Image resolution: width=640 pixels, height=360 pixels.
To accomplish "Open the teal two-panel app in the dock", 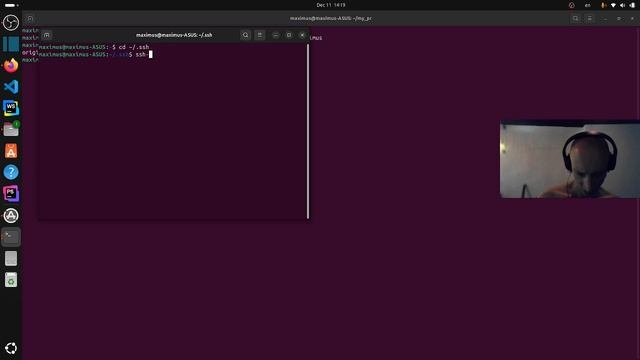I will click(11, 44).
